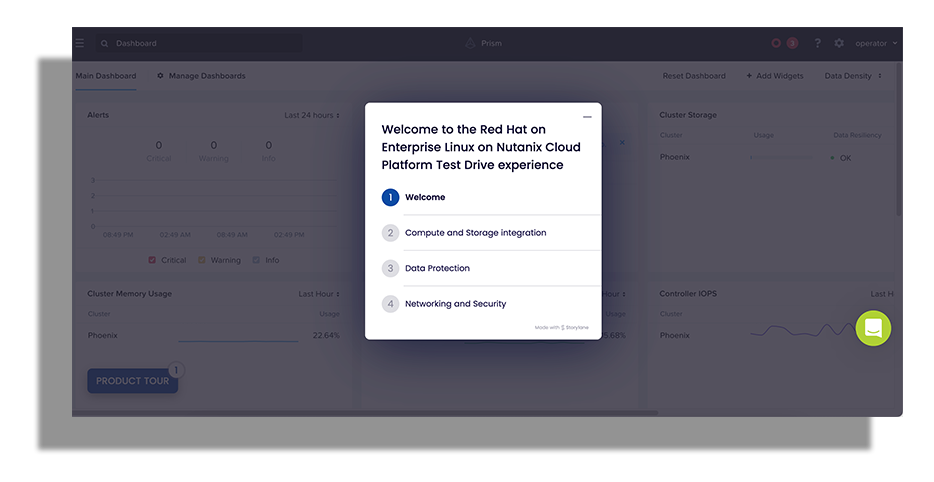Open the help question mark icon
This screenshot has width=934, height=482.
click(817, 43)
